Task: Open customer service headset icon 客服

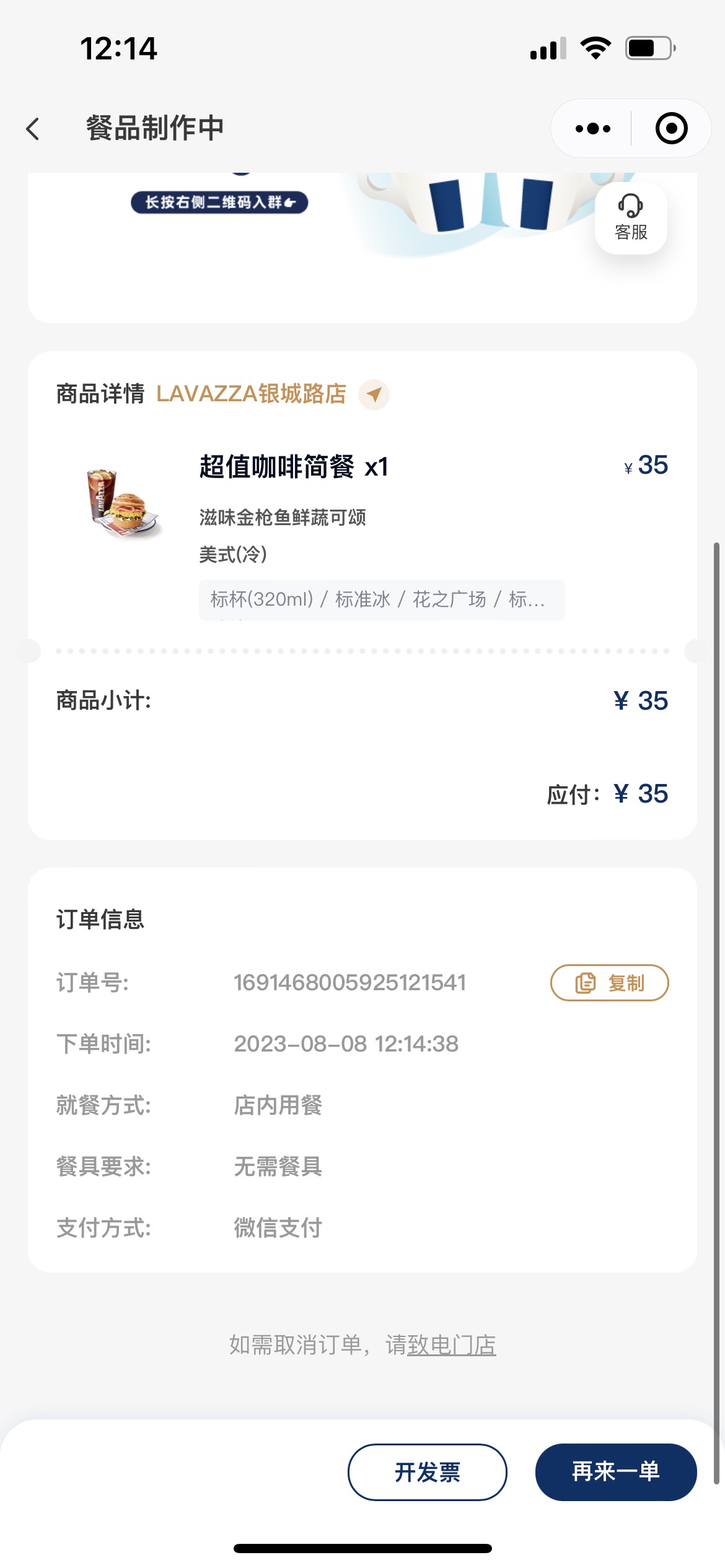Action: [x=631, y=217]
